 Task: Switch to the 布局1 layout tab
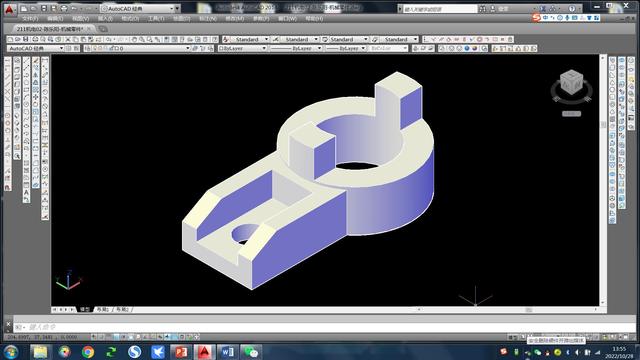pos(102,309)
